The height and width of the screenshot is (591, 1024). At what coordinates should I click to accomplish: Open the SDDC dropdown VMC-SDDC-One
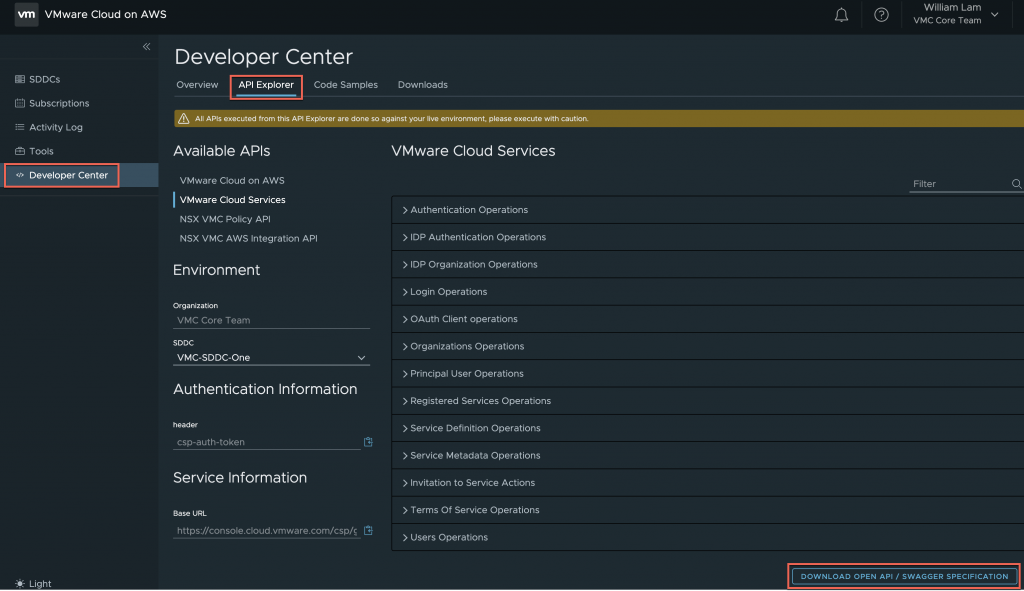pyautogui.click(x=271, y=358)
